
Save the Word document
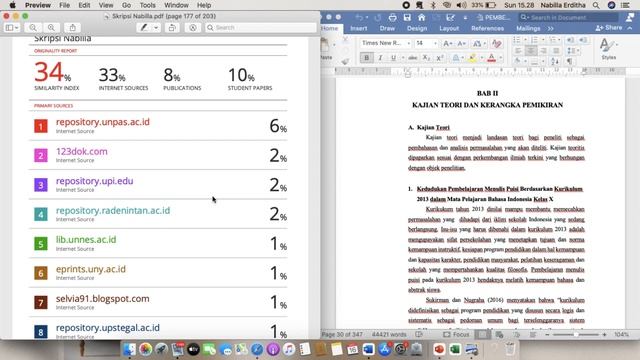click(x=407, y=17)
